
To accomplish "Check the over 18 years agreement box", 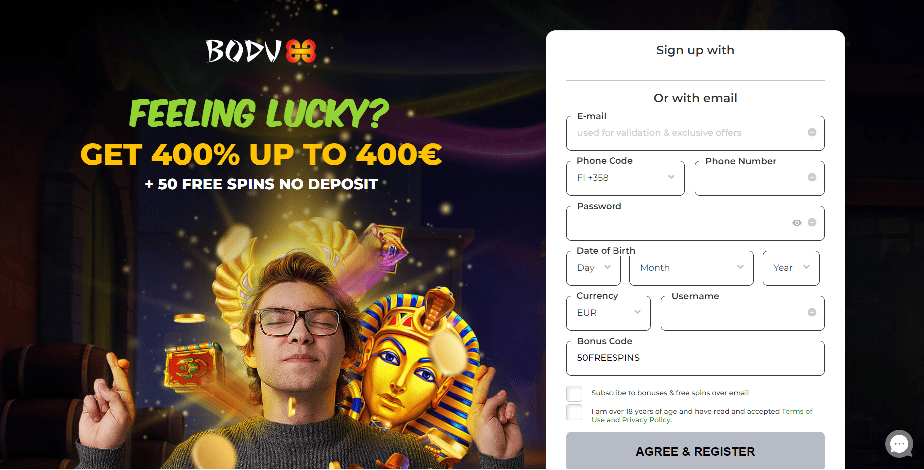I will [574, 412].
